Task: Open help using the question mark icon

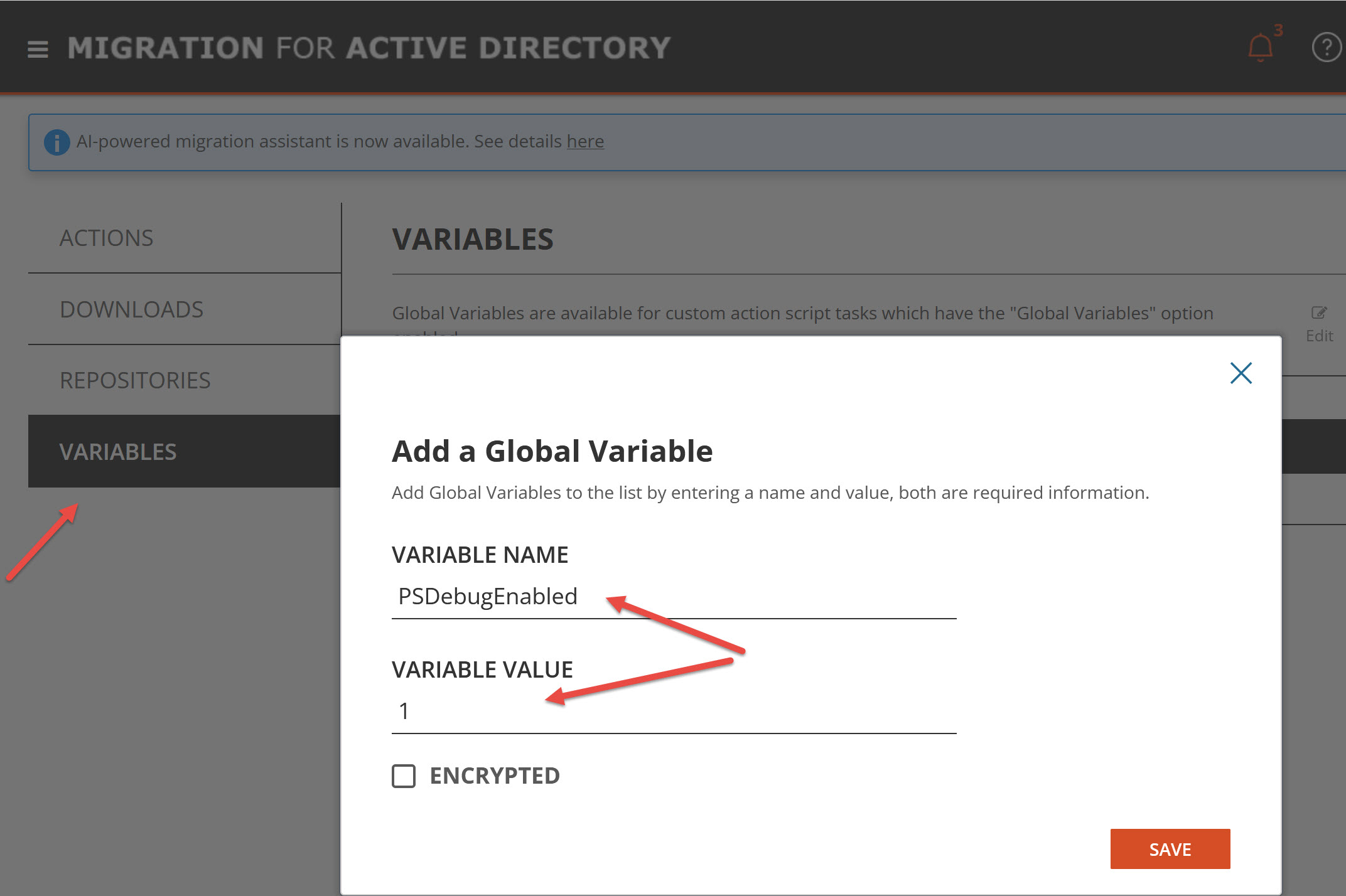Action: (1327, 47)
